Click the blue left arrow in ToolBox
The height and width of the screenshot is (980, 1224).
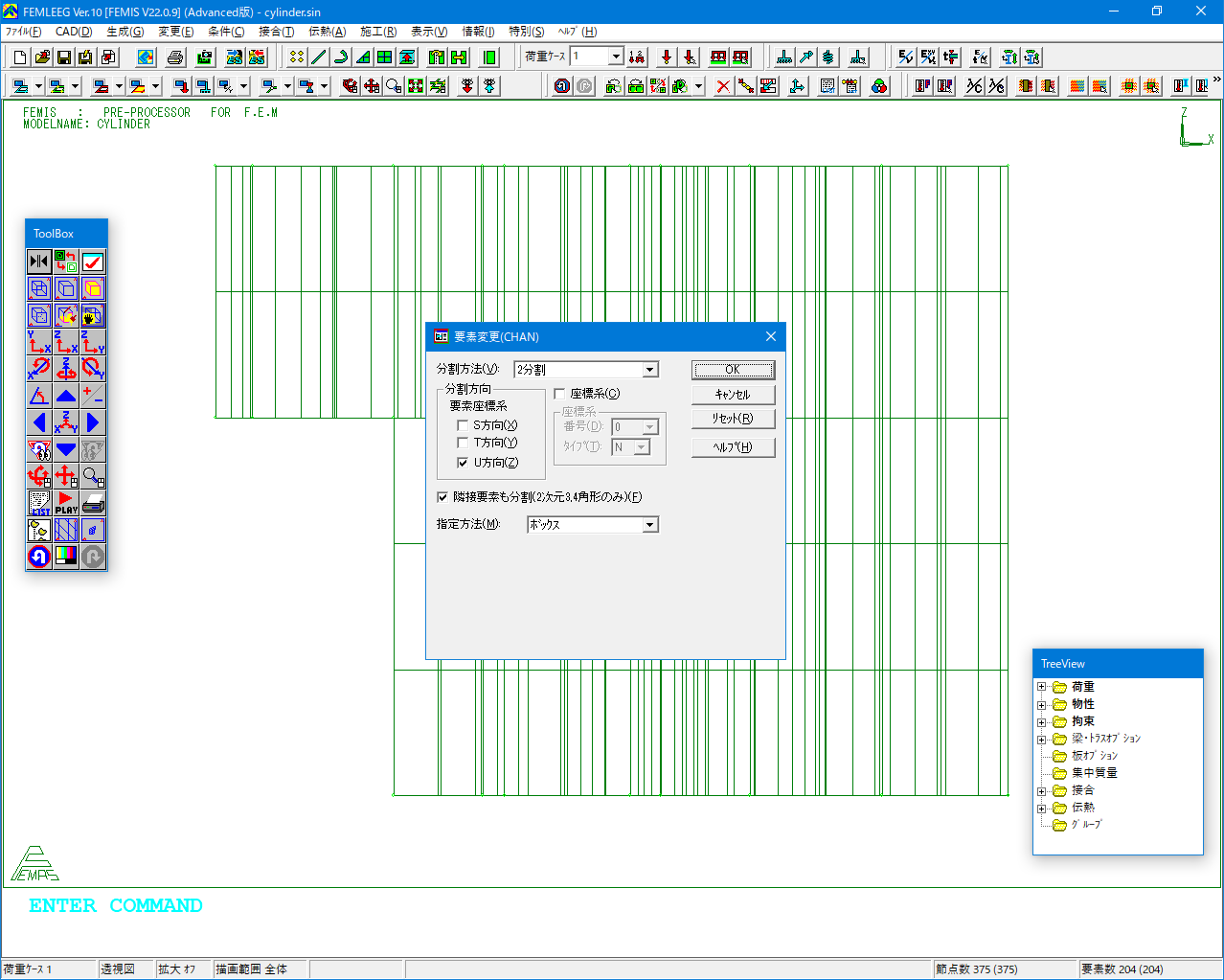(39, 422)
